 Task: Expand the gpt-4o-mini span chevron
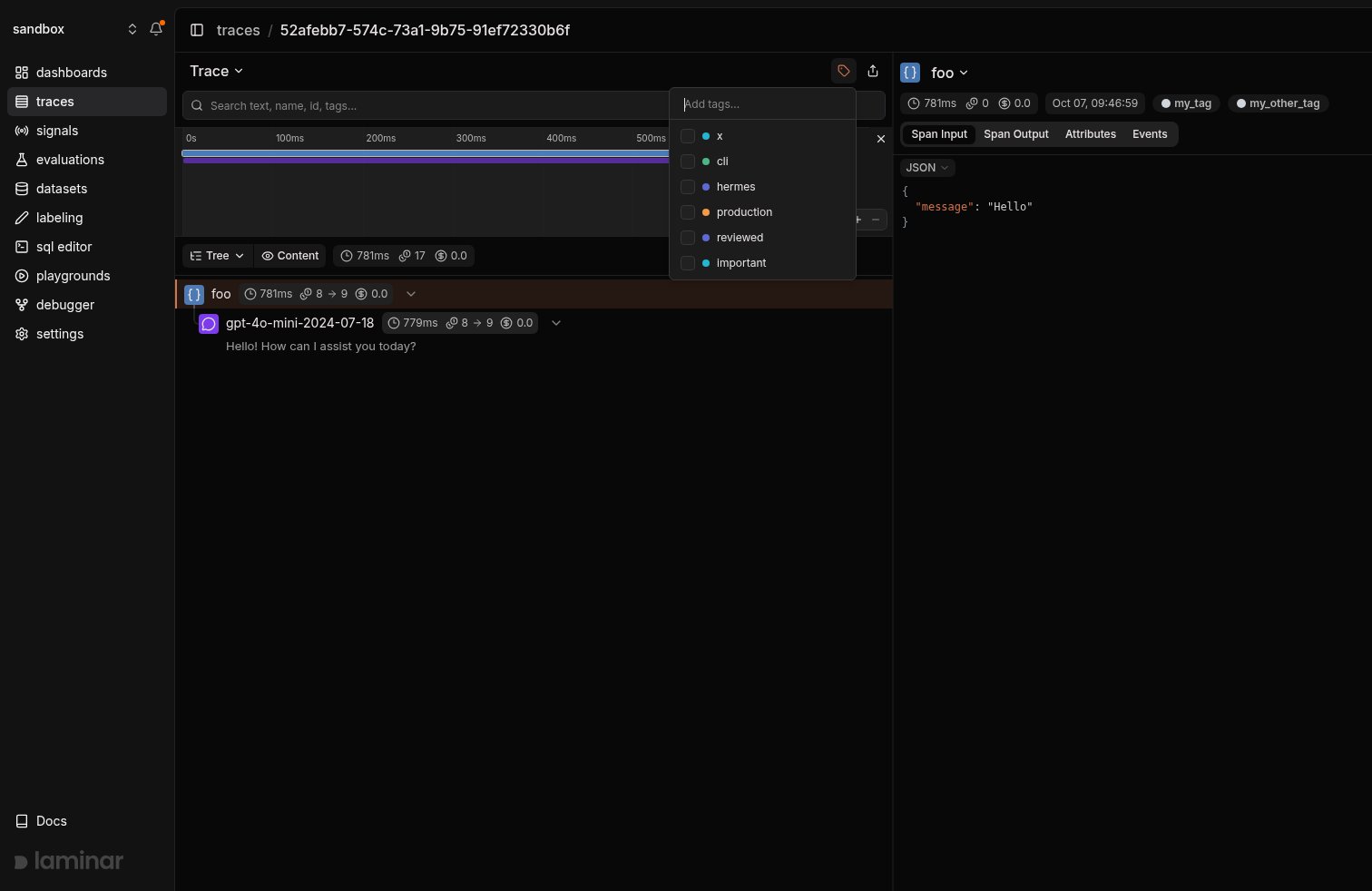click(556, 323)
